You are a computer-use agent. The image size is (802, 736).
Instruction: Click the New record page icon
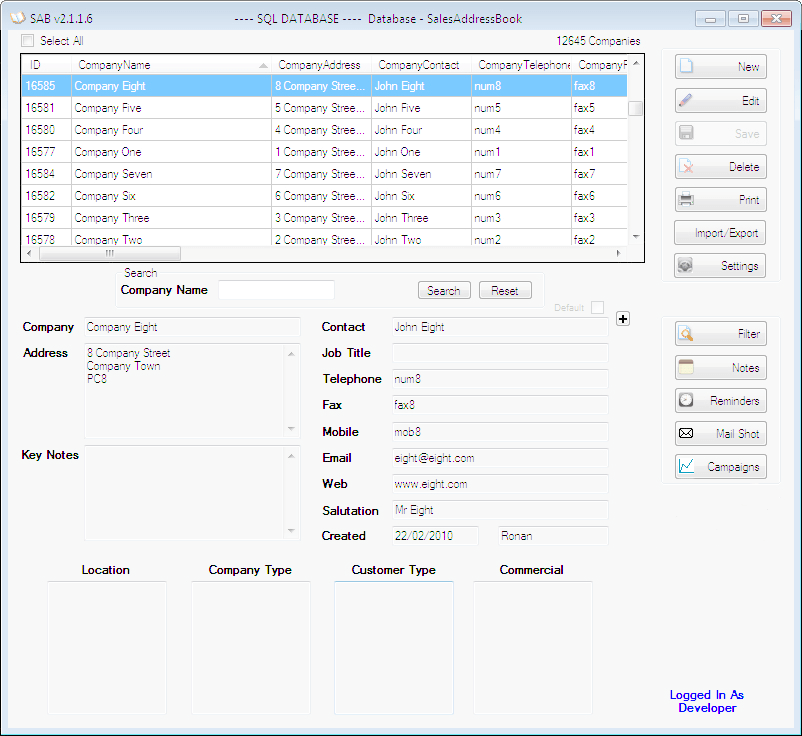pyautogui.click(x=686, y=66)
